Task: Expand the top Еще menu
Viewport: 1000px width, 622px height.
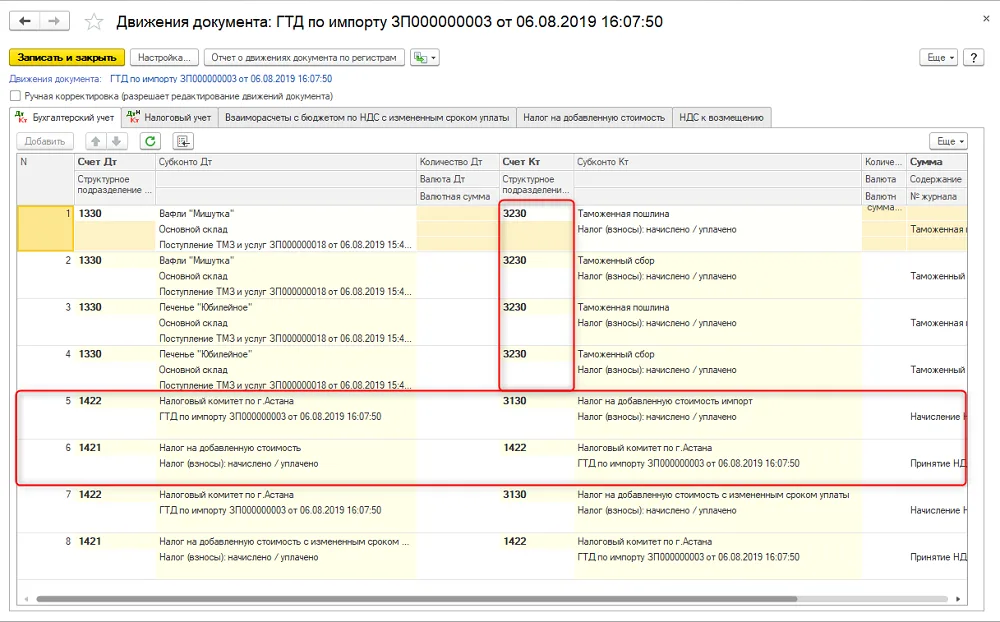Action: point(938,57)
